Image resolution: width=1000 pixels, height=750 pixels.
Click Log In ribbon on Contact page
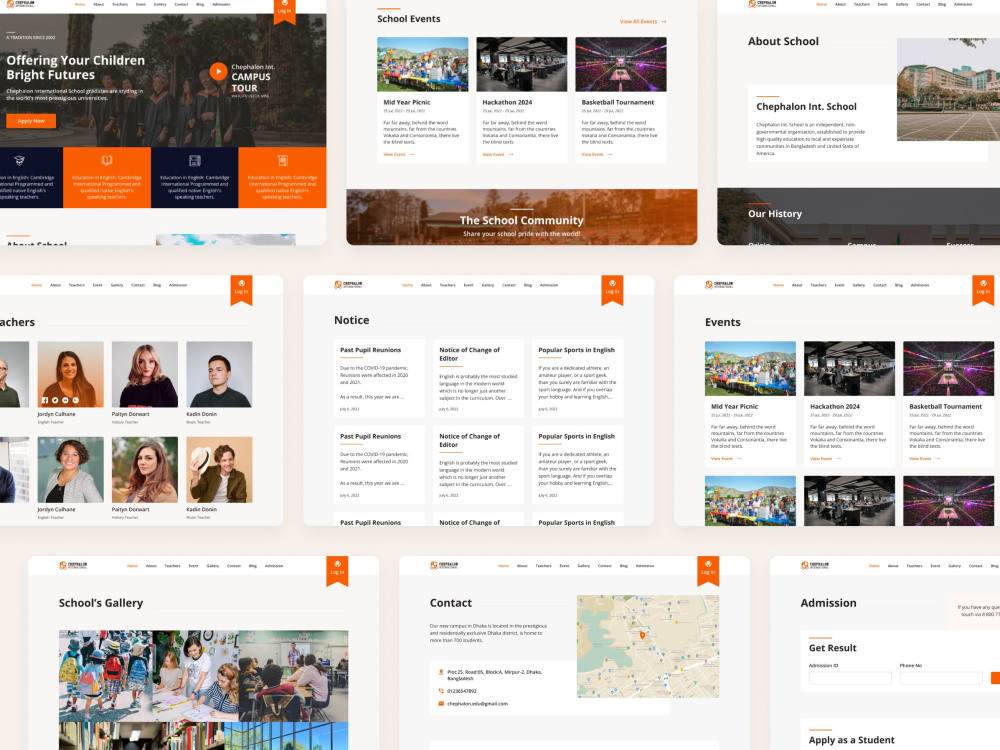(708, 570)
